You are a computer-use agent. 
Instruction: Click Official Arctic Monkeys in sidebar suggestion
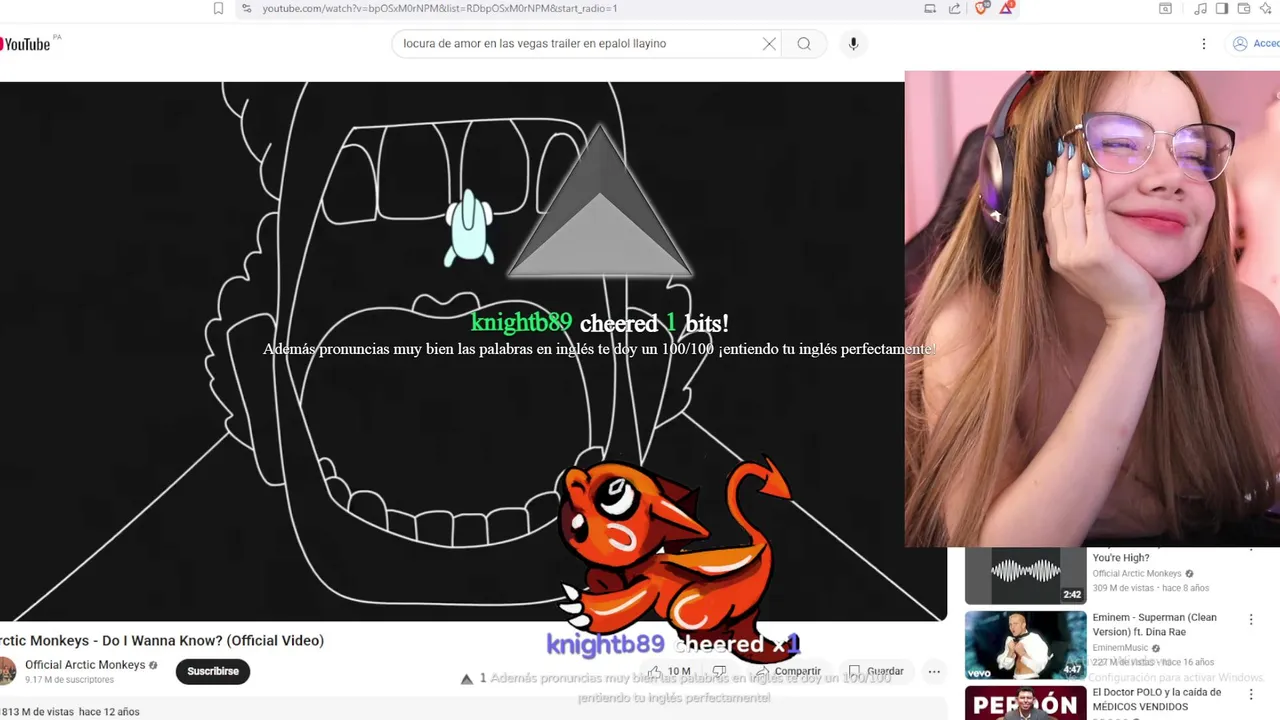coord(1137,574)
